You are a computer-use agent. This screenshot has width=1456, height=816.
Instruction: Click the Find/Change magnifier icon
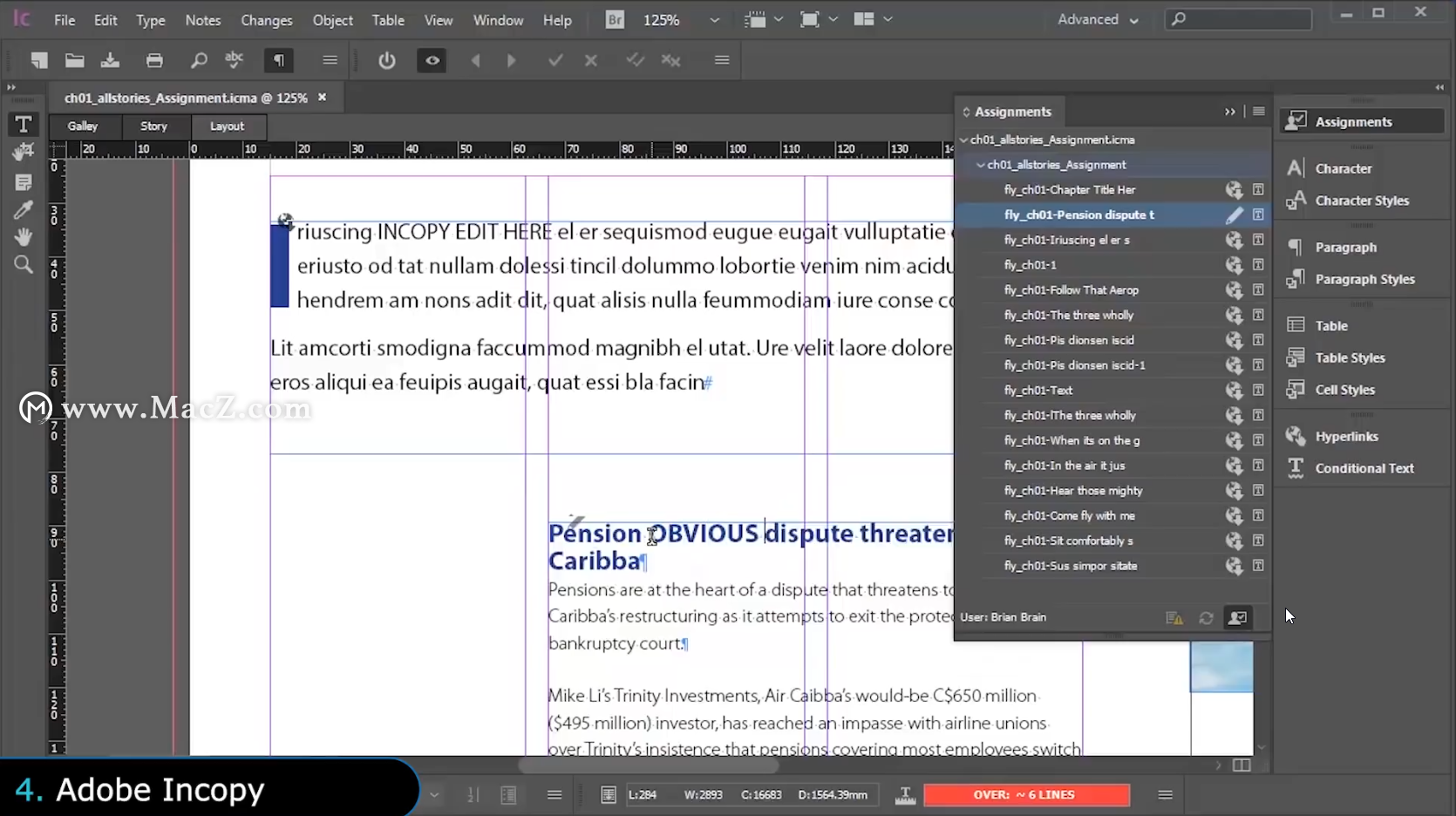199,60
